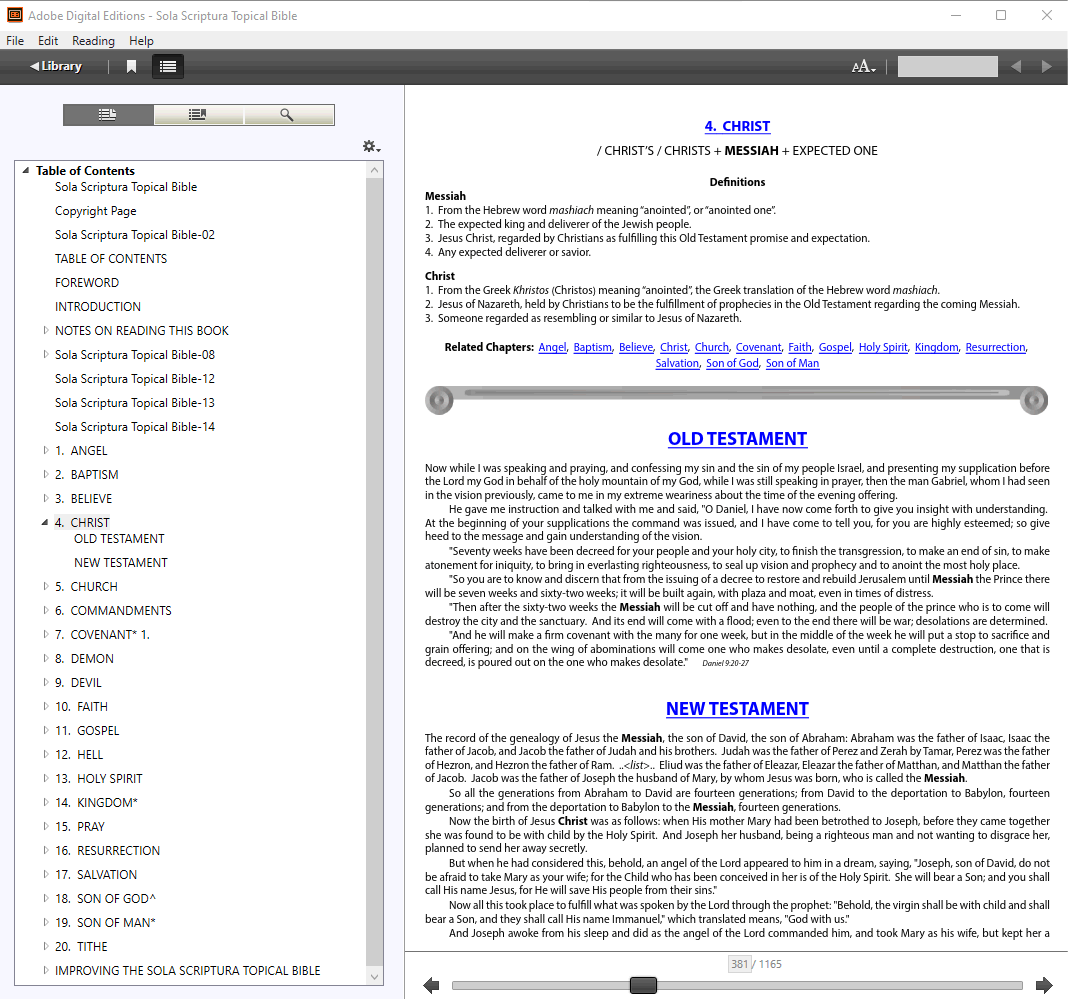Viewport: 1068px width, 999px height.
Task: Open the navigation panel gear options
Action: [x=371, y=146]
